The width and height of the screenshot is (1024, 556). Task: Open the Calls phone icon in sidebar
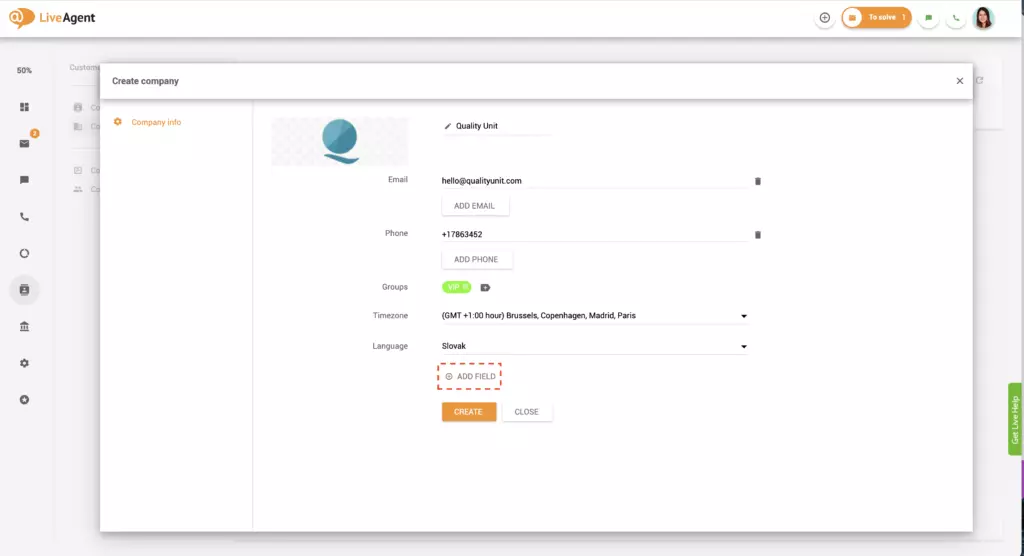(24, 216)
